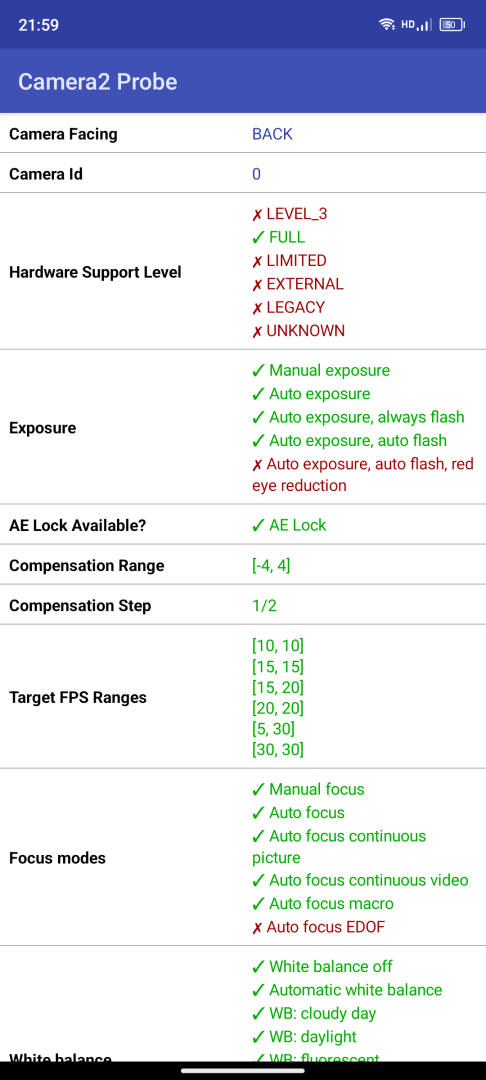Tap the checkmark beside Manual focus
The height and width of the screenshot is (1080, 486).
(258, 789)
